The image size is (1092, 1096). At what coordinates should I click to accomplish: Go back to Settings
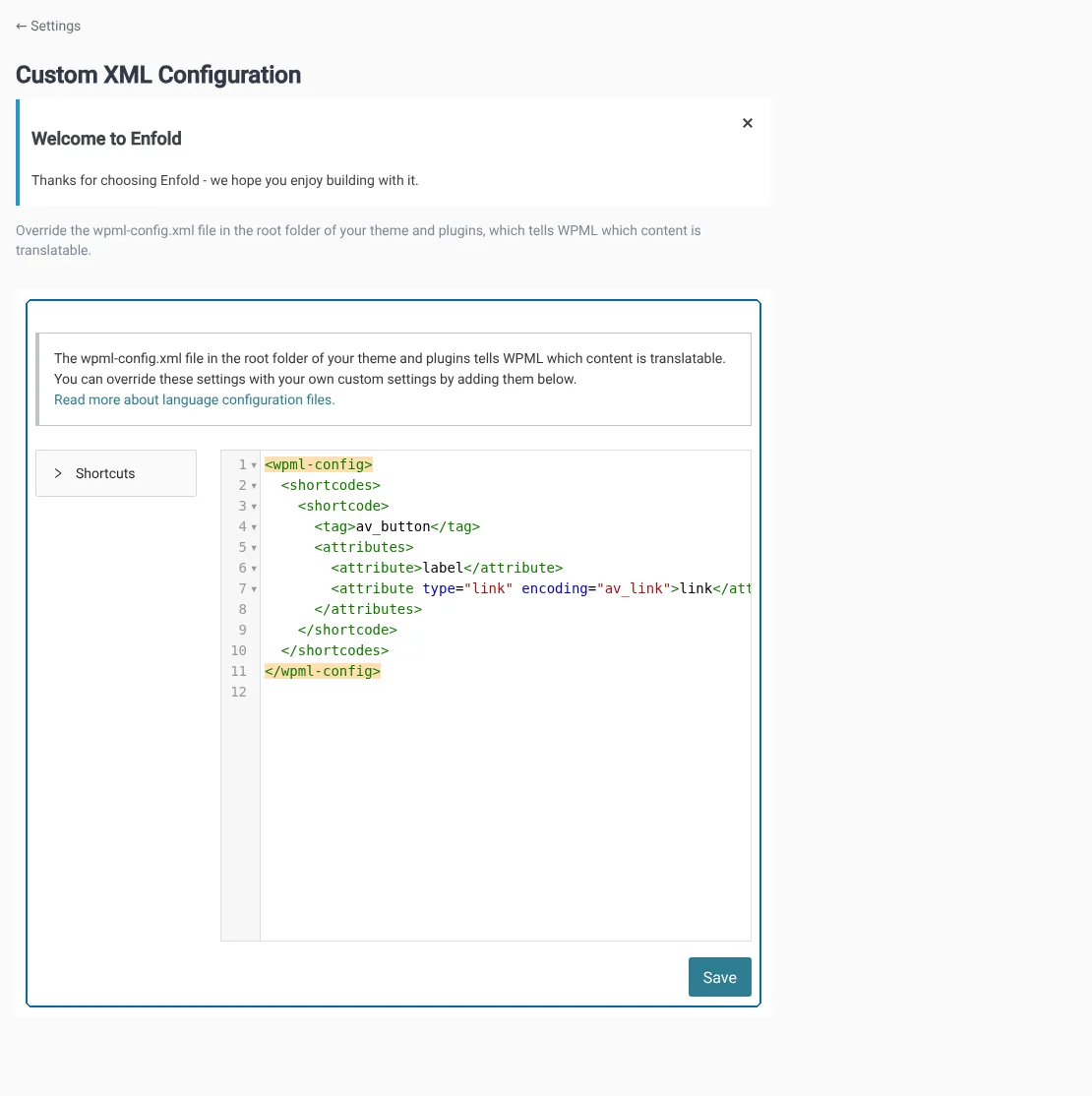coord(48,26)
